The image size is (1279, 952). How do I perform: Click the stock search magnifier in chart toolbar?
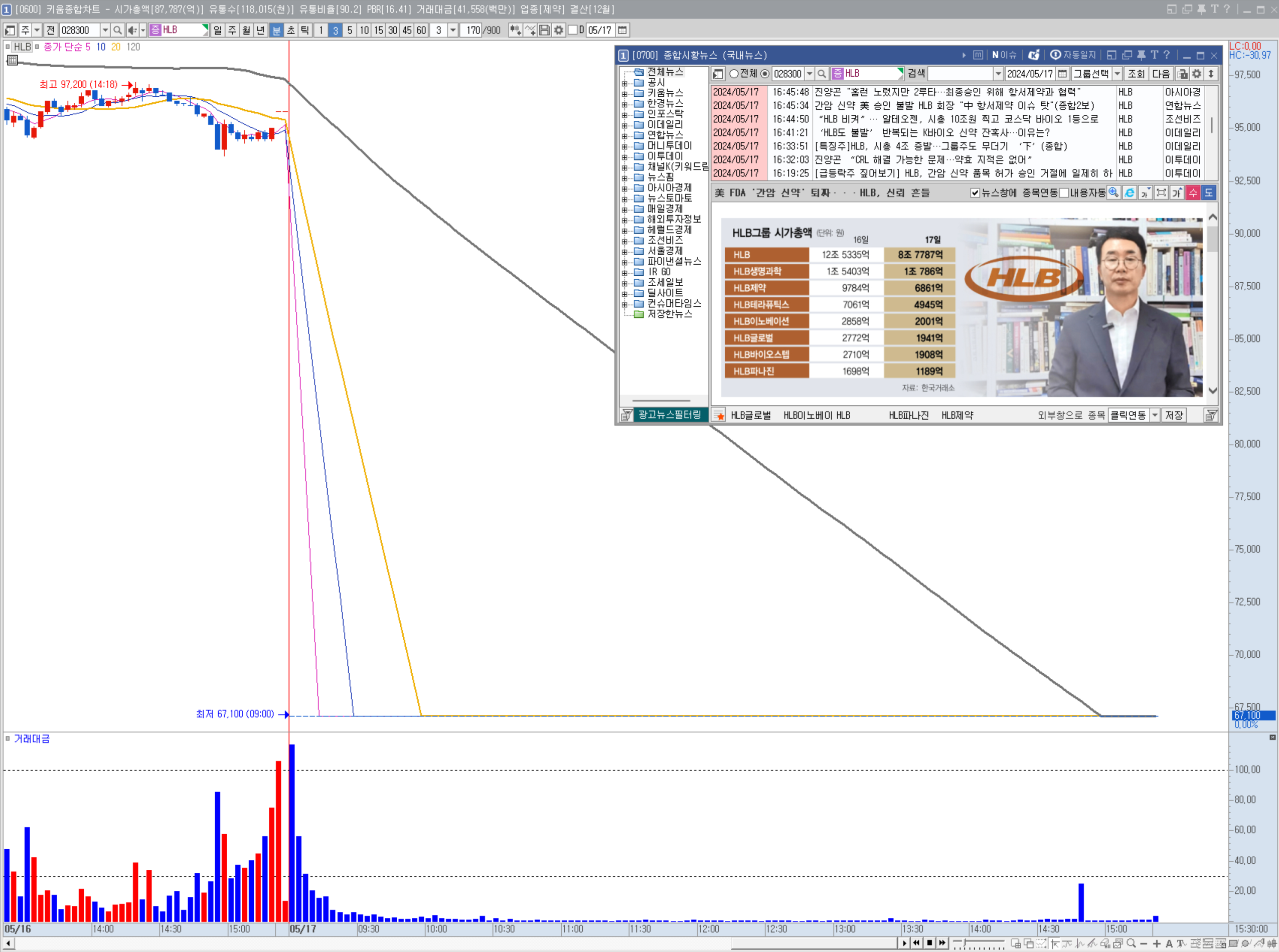(118, 30)
